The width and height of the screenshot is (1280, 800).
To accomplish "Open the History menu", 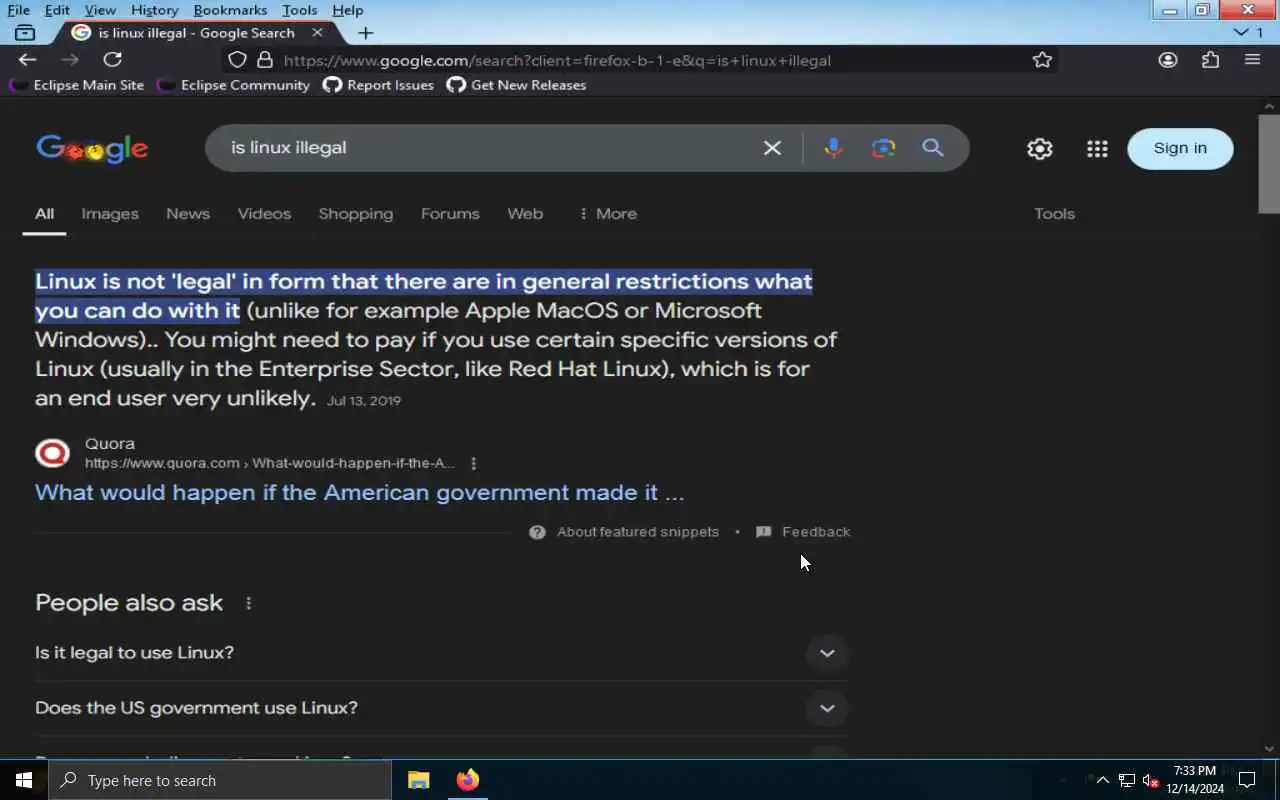I will click(154, 10).
